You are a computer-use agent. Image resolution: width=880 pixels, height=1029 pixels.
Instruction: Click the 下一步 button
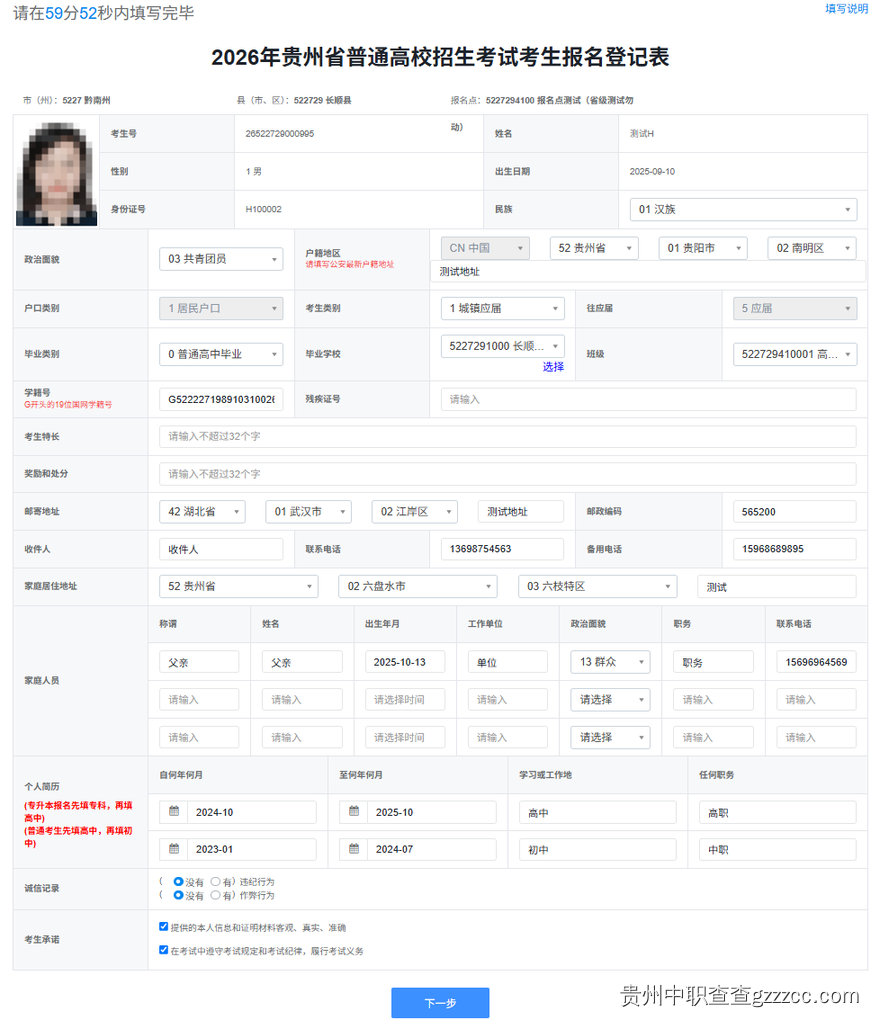coord(440,1003)
